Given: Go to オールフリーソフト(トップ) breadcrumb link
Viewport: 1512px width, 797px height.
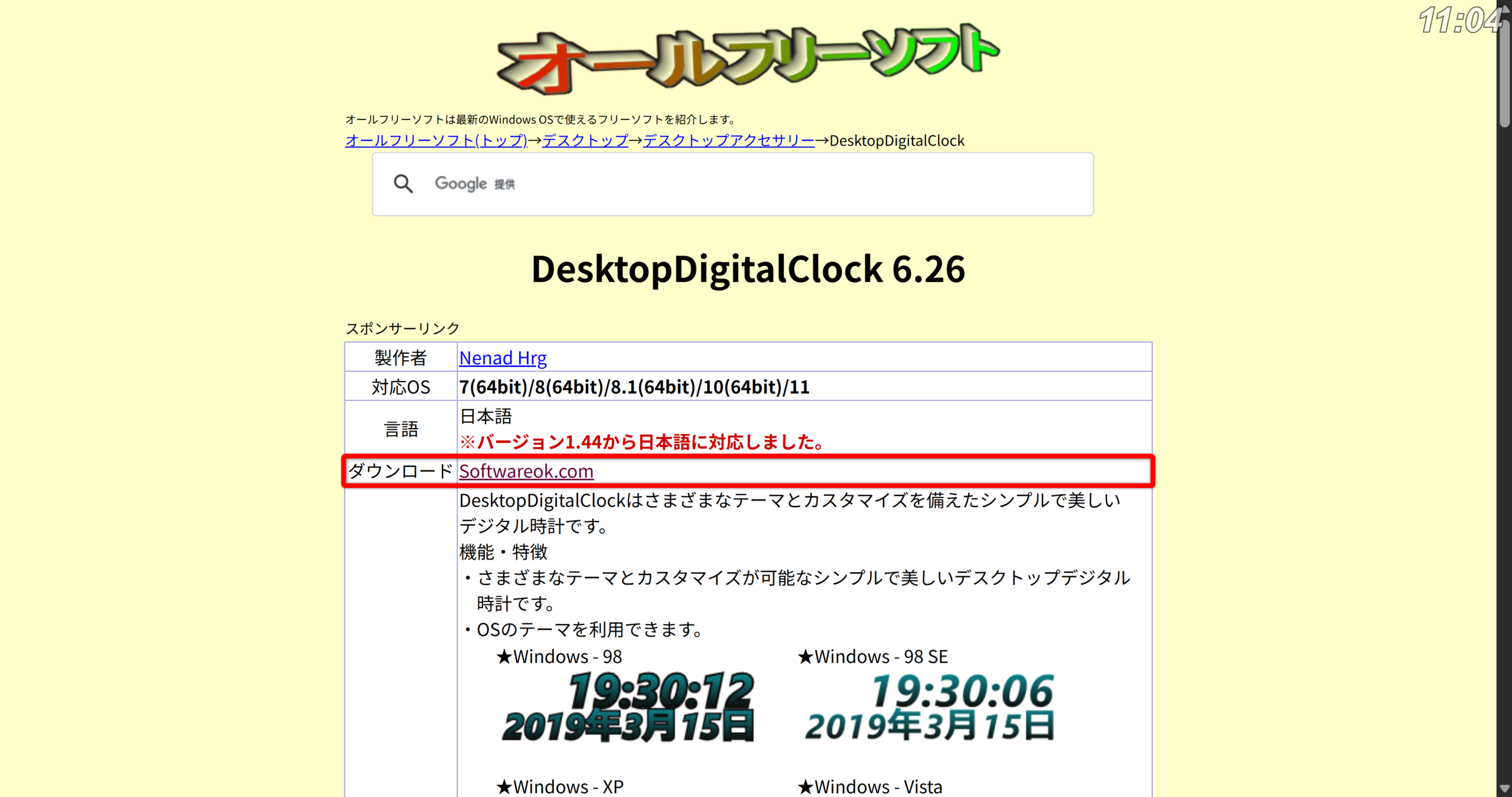Looking at the screenshot, I should 436,141.
